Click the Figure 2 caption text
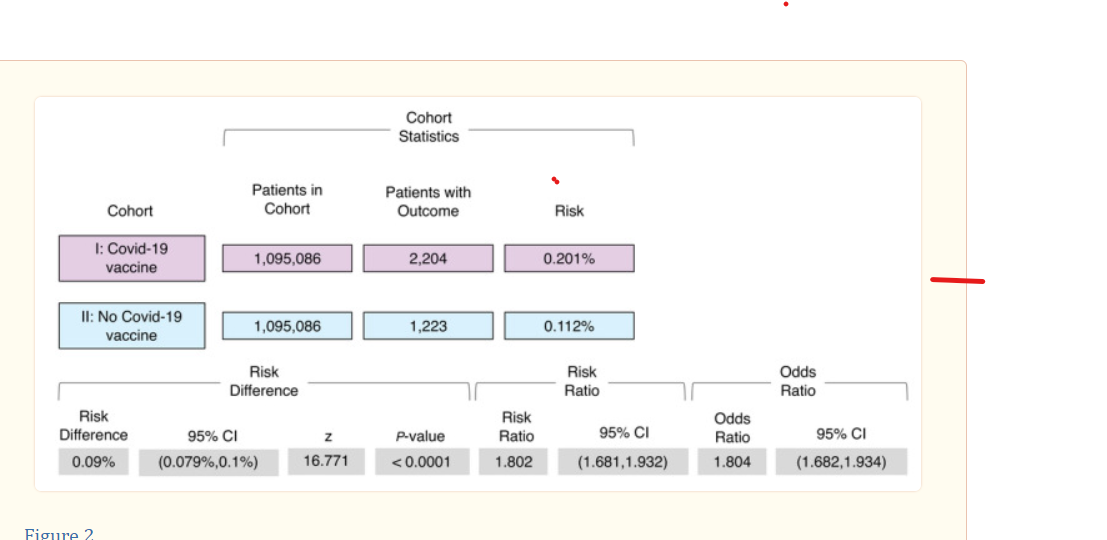 [59, 534]
